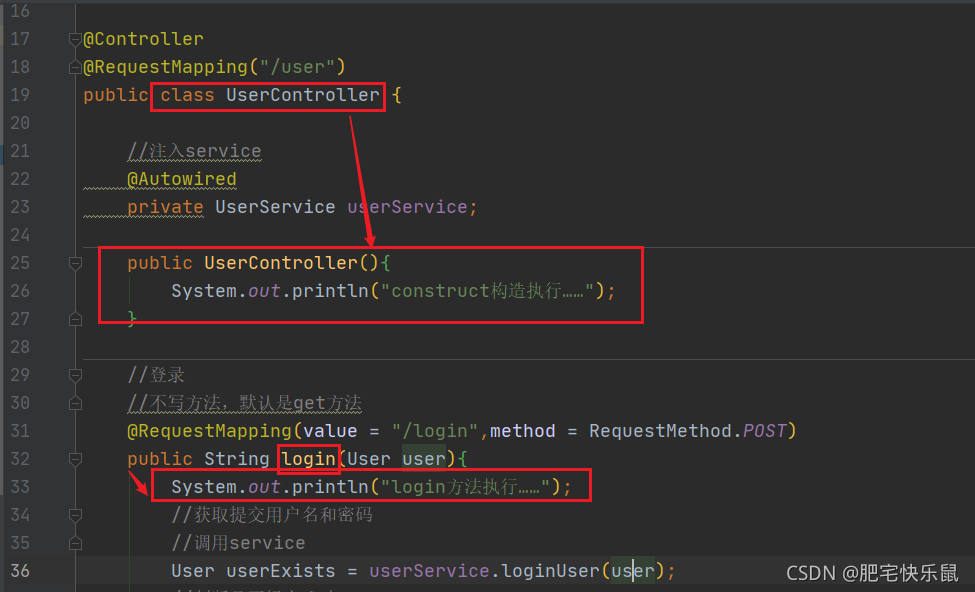
Task: Click the String return type on line 32
Action: (x=236, y=459)
